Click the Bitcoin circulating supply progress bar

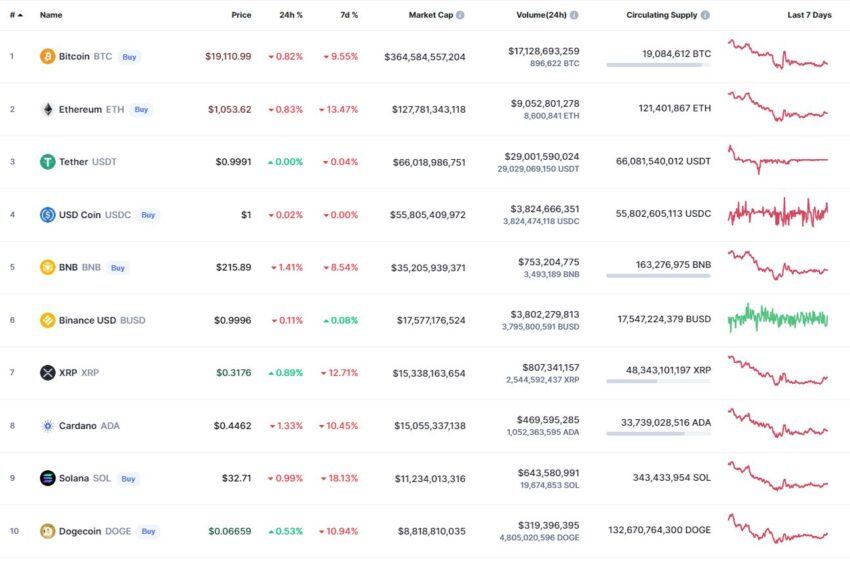(x=658, y=65)
